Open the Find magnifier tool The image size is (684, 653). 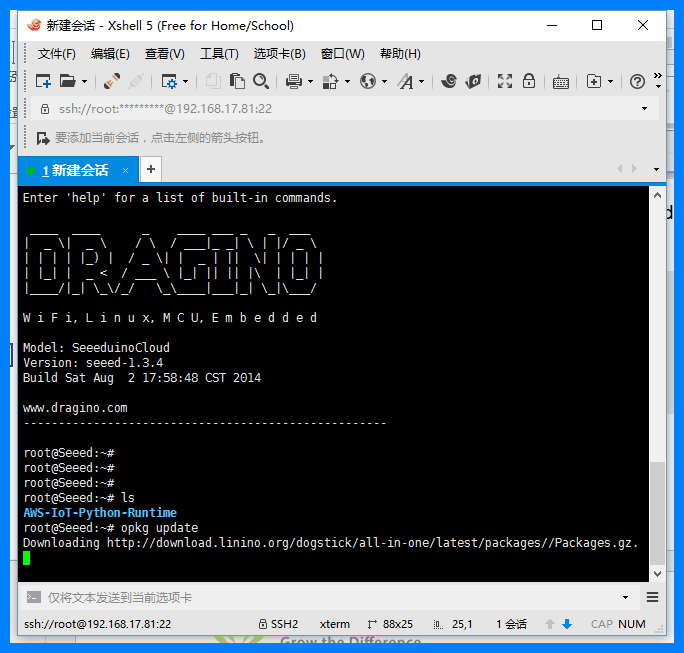[261, 81]
